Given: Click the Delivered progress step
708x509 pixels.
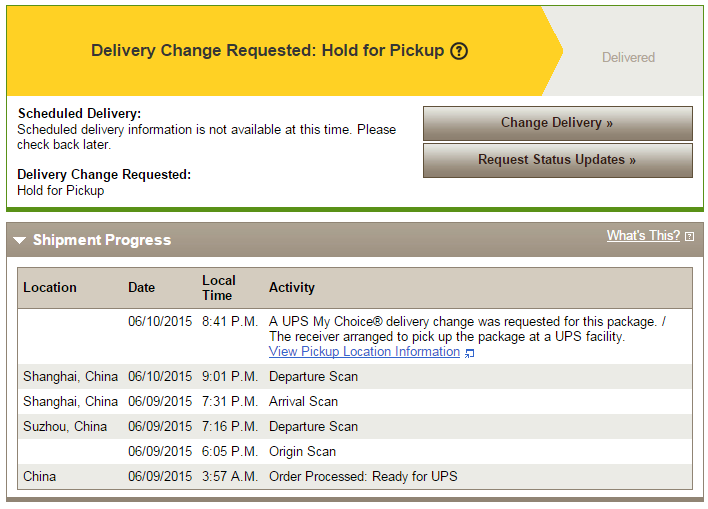Looking at the screenshot, I should point(628,58).
